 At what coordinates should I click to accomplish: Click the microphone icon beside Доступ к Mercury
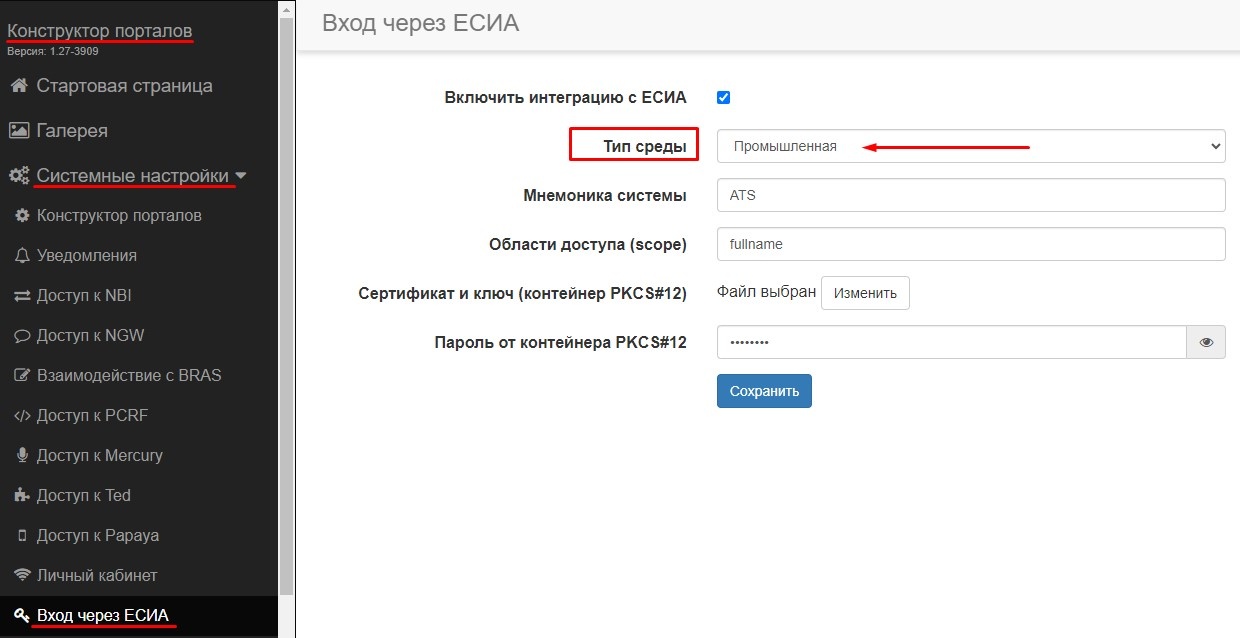tap(22, 456)
